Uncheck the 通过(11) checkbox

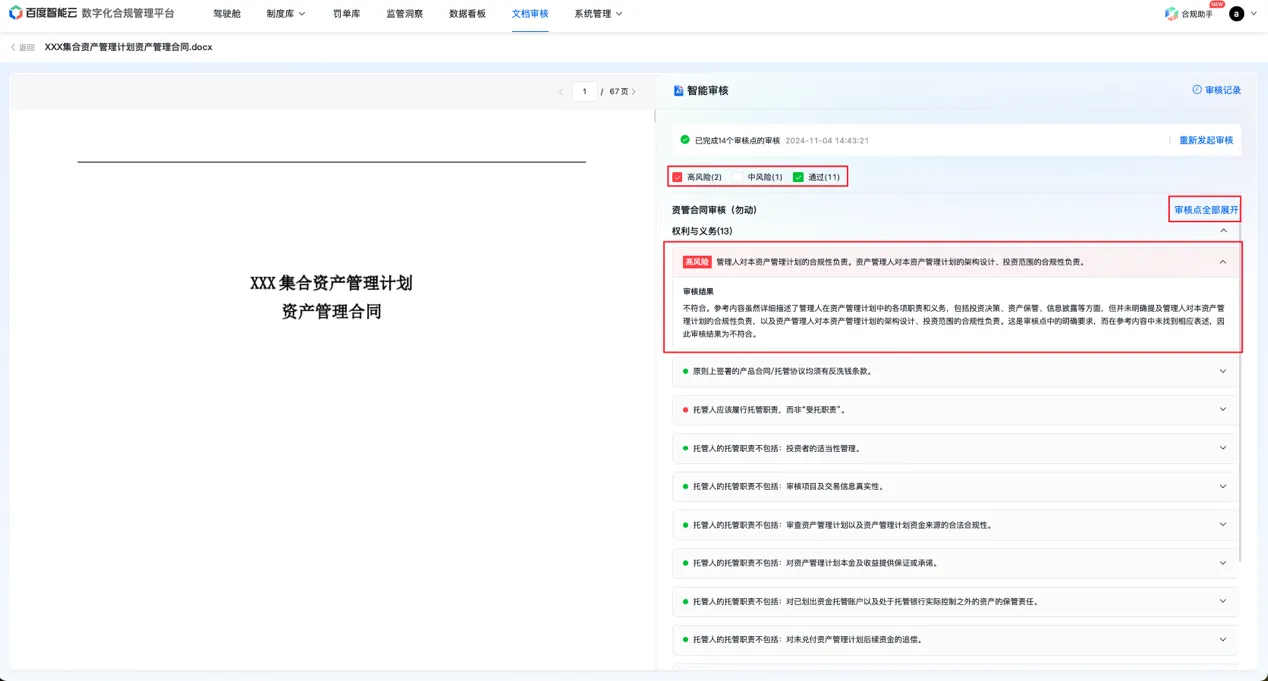click(798, 177)
